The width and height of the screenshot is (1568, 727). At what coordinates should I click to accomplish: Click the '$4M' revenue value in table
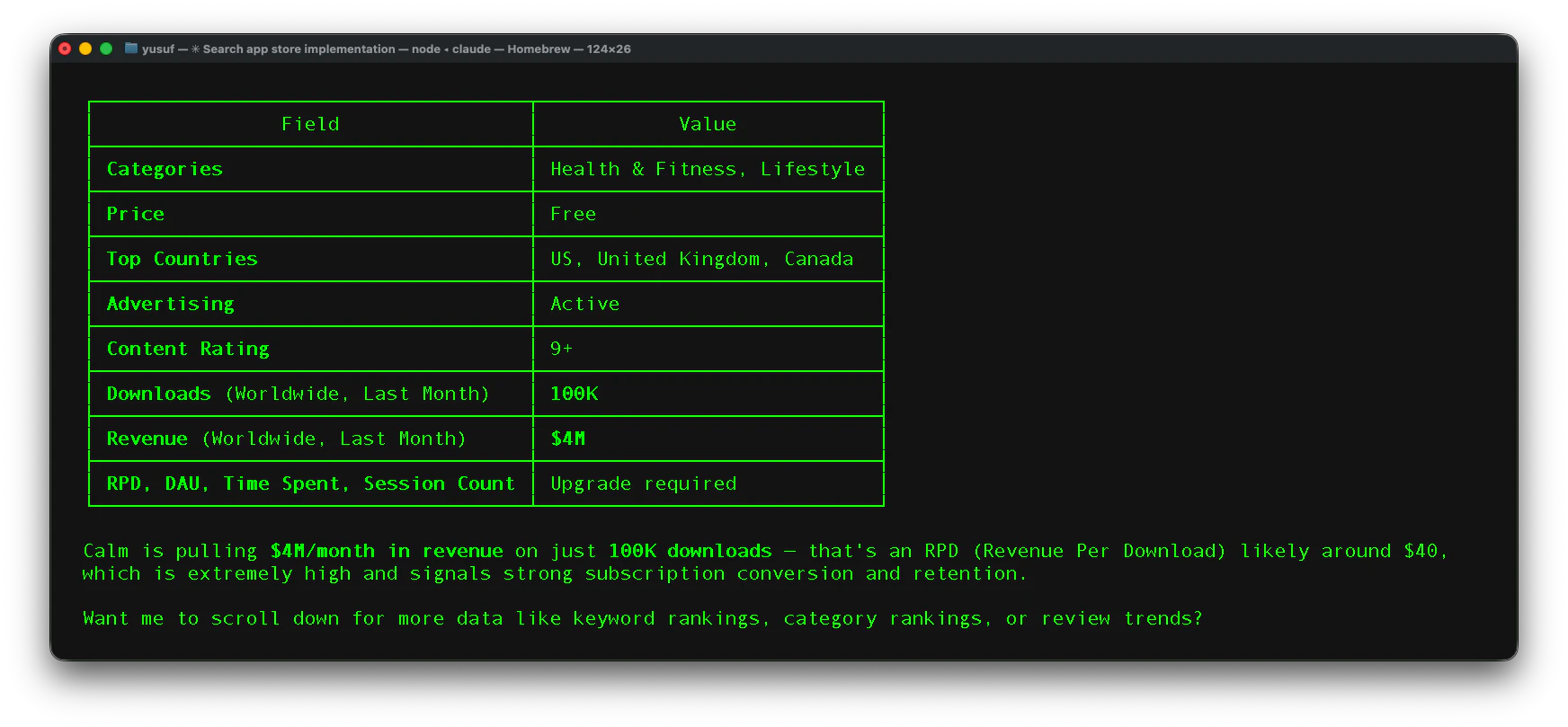tap(568, 439)
